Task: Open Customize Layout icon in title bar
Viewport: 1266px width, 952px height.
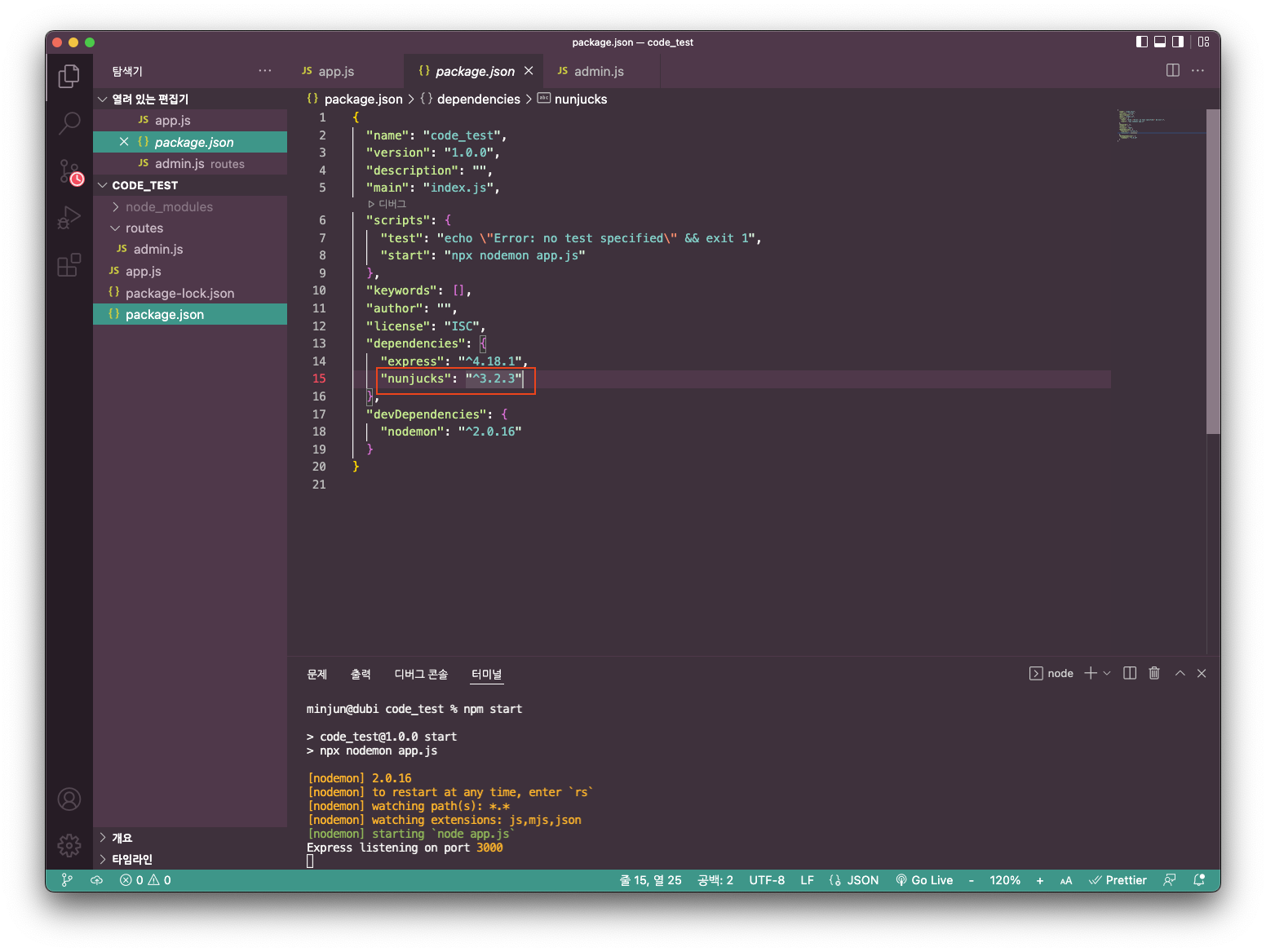Action: click(x=1204, y=42)
